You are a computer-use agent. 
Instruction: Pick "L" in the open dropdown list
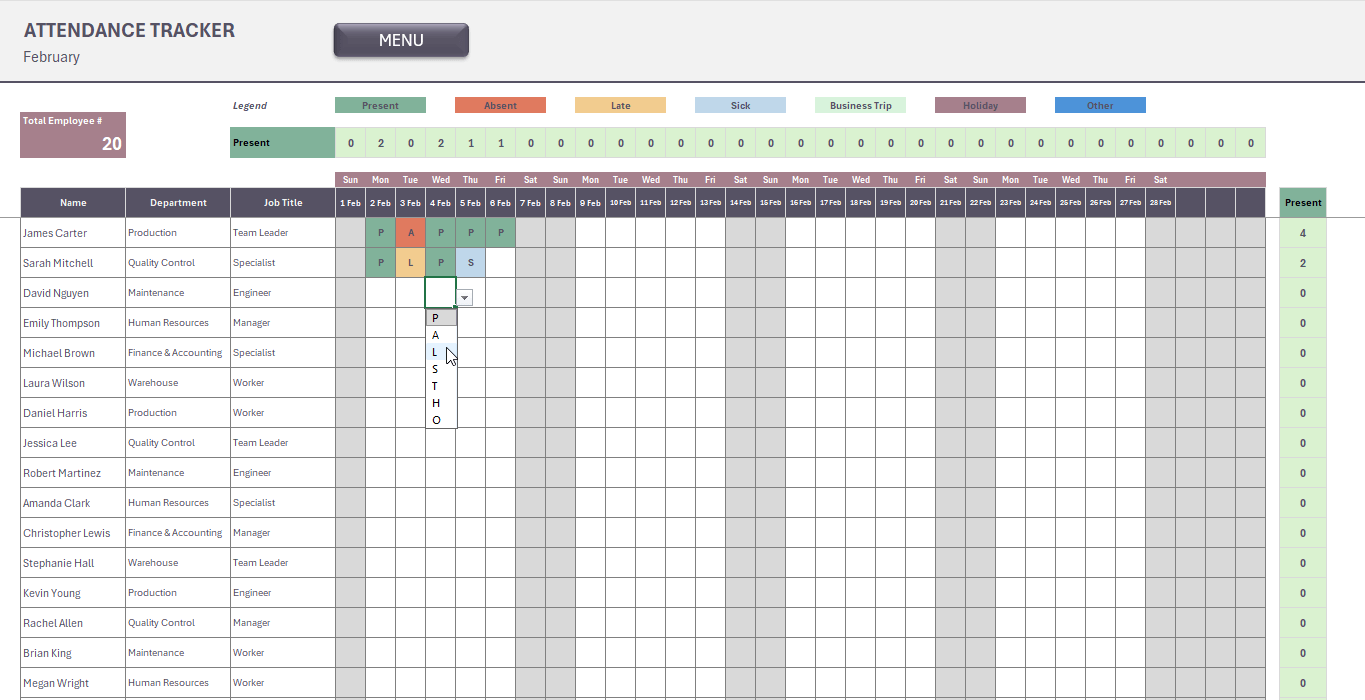441,352
